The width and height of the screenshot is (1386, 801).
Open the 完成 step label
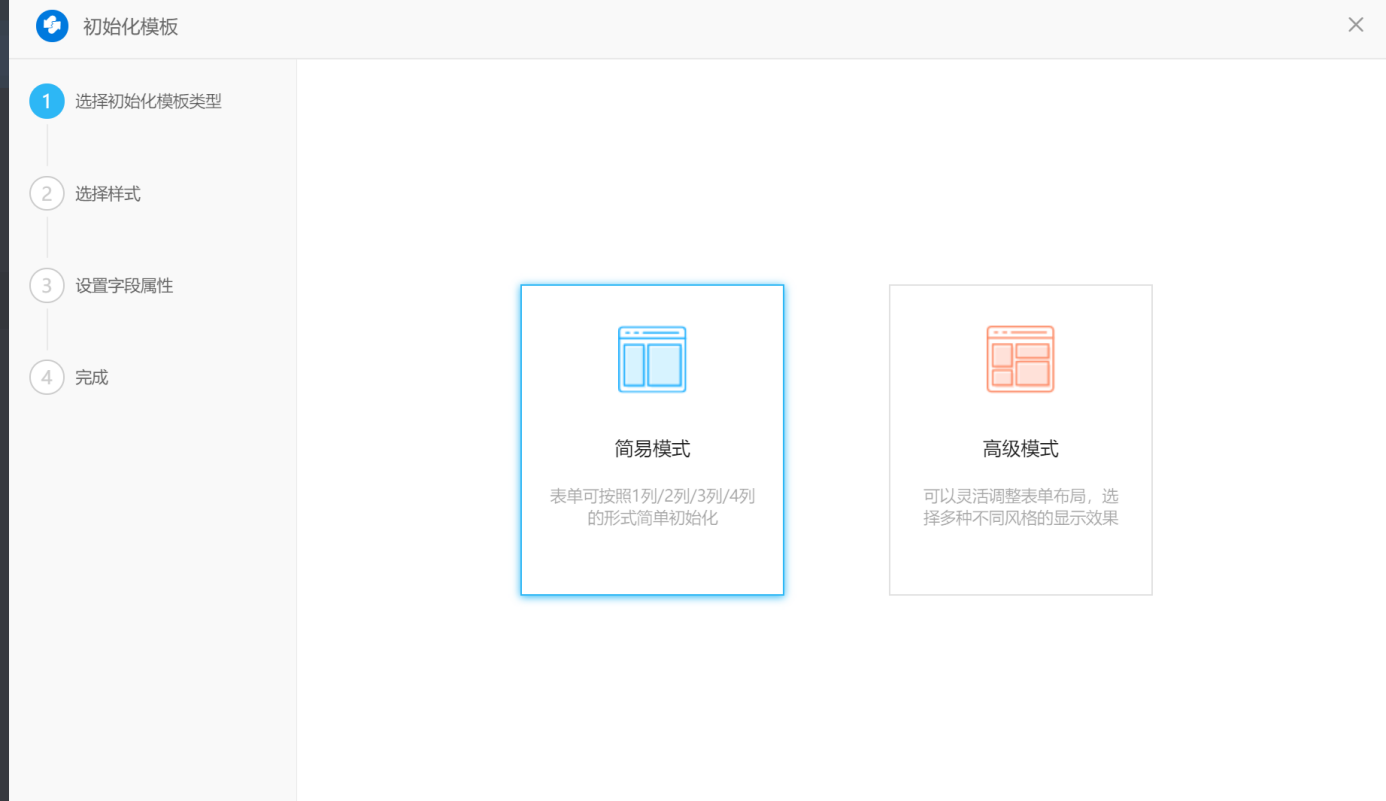(92, 378)
